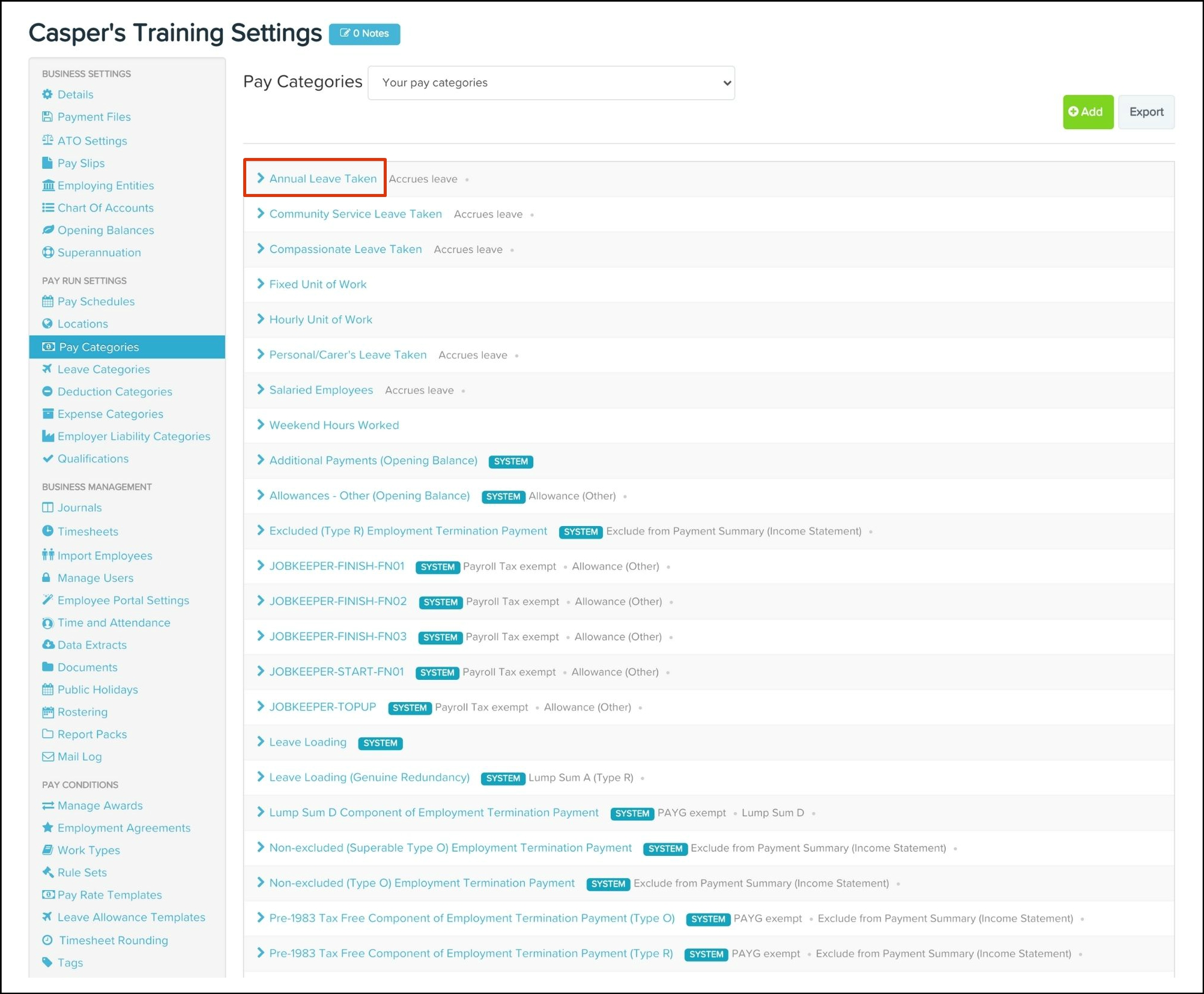The width and height of the screenshot is (1204, 994).
Task: Click the clock icon beside Timesheets
Action: point(47,531)
